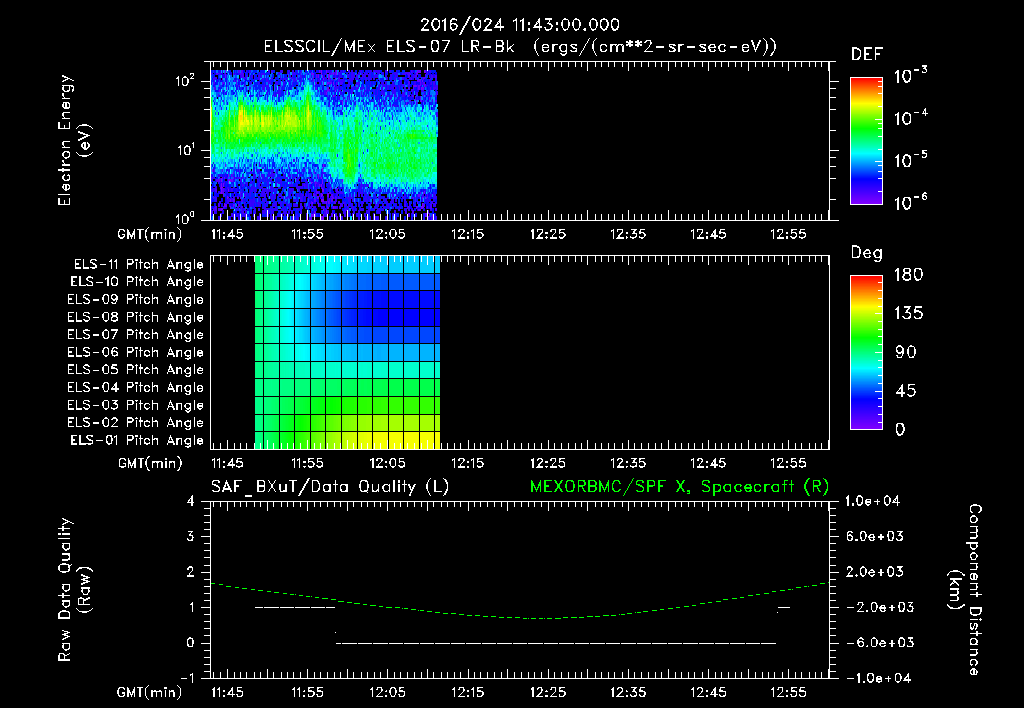Click '12:35' on the pitch angle time axis
Screen dimensions: 1024x708
click(628, 463)
